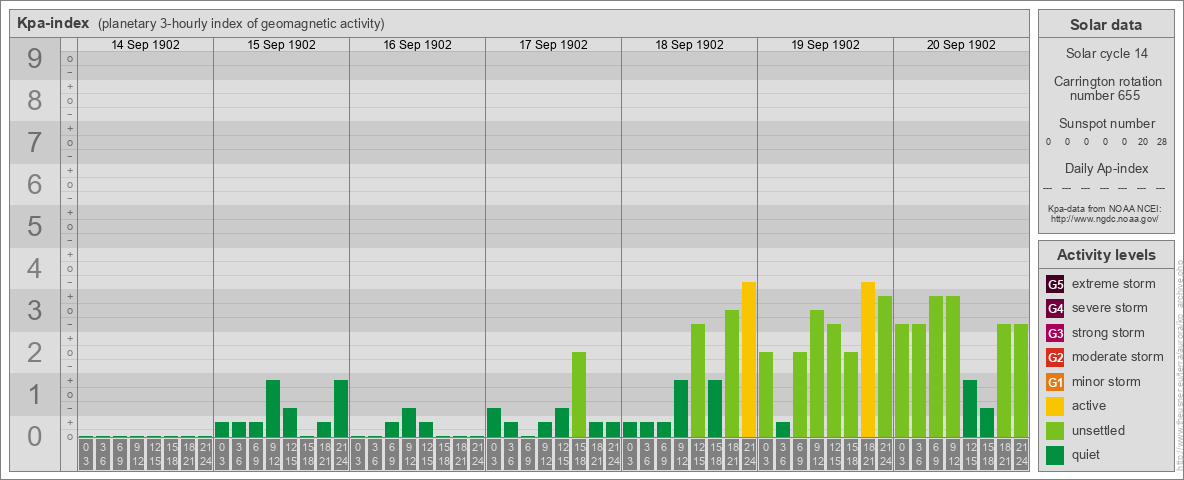The height and width of the screenshot is (480, 1184).
Task: Click the sunspot value 28
Action: point(1162,142)
